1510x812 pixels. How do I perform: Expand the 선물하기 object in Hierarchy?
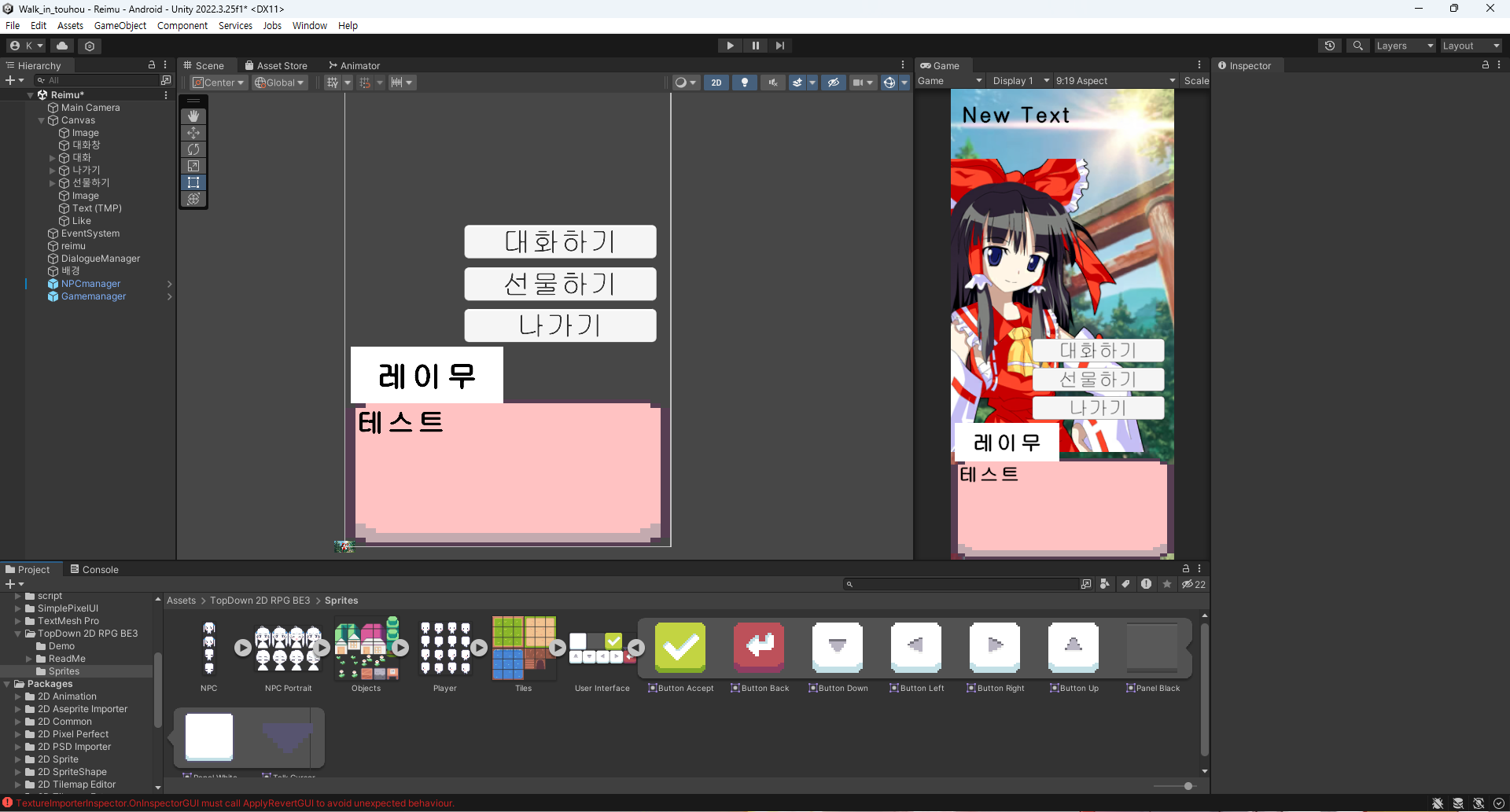[x=53, y=183]
